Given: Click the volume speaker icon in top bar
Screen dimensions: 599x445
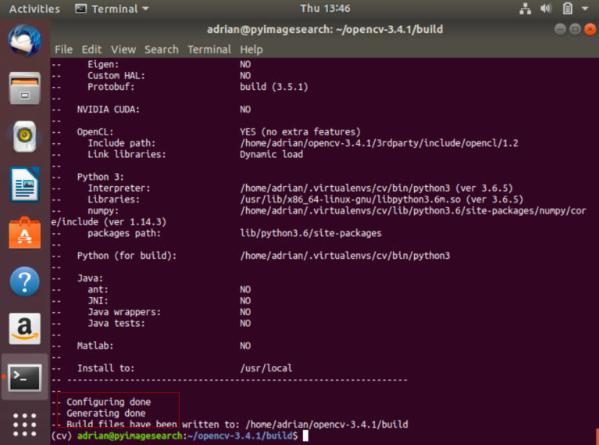Looking at the screenshot, I should pyautogui.click(x=546, y=8).
